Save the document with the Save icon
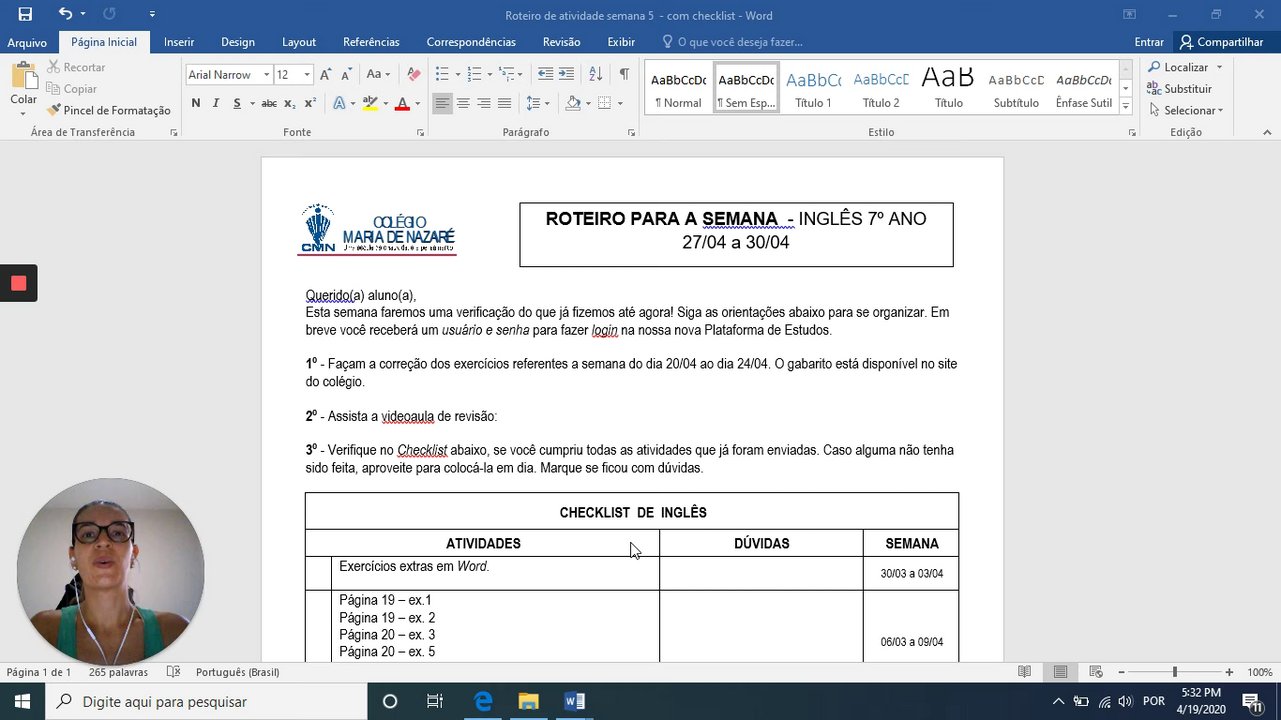The image size is (1281, 720). 25,14
